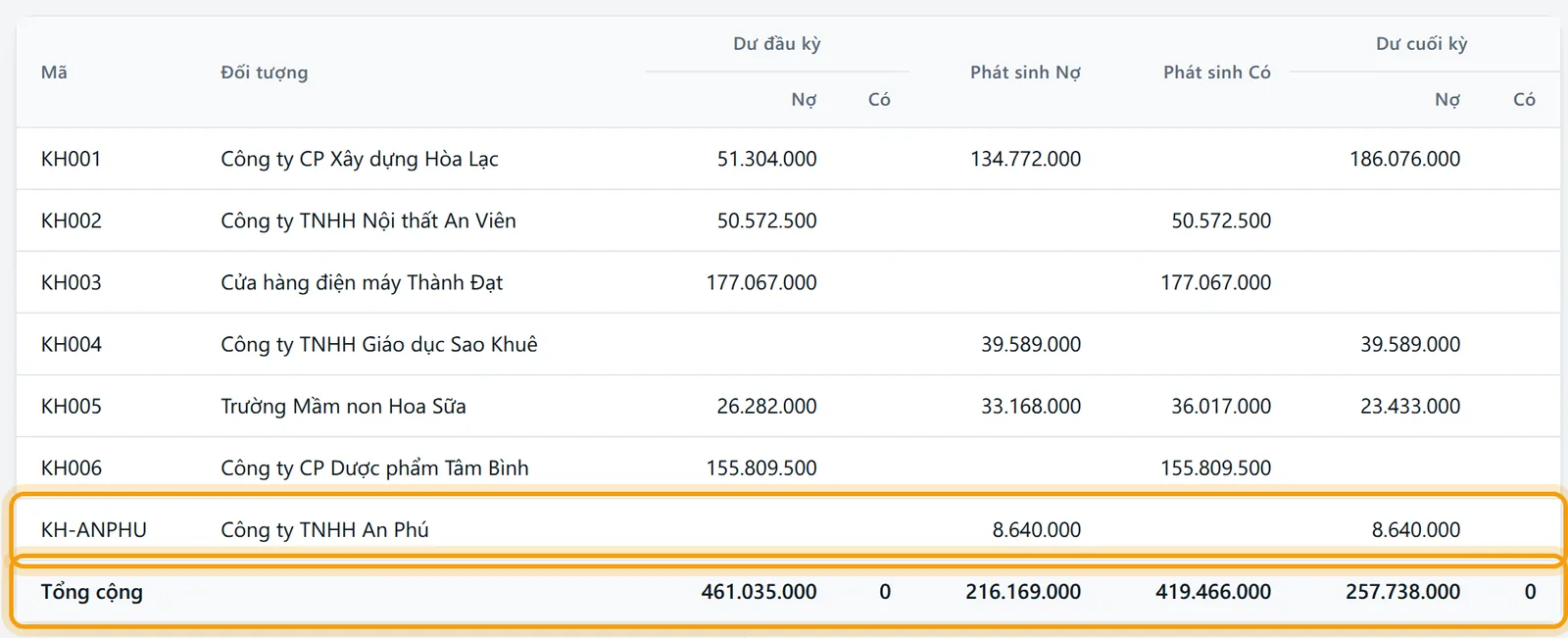1568x638 pixels.
Task: Select the total 257.738.000
Action: (1402, 592)
